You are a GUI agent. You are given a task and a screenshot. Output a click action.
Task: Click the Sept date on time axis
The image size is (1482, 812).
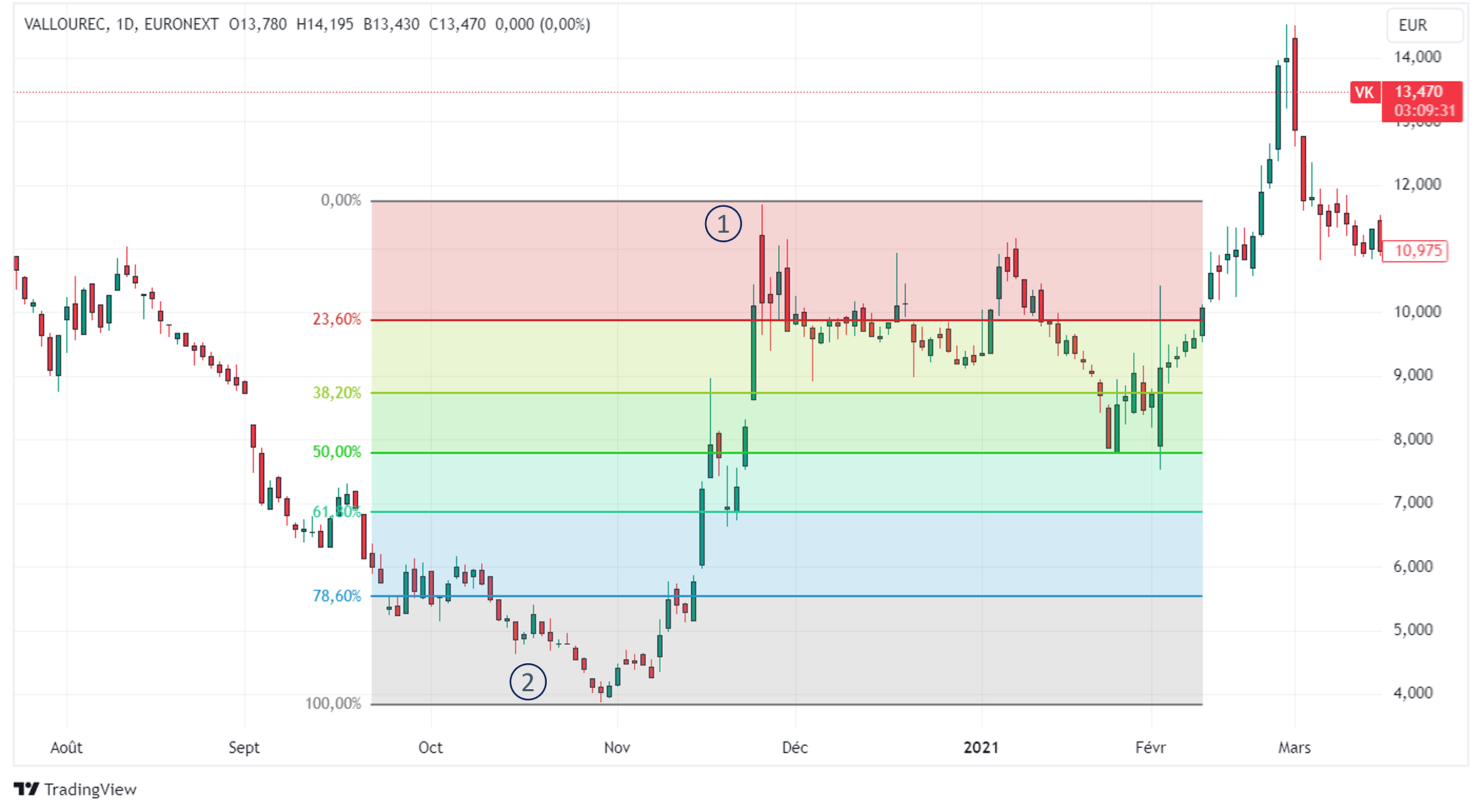244,747
